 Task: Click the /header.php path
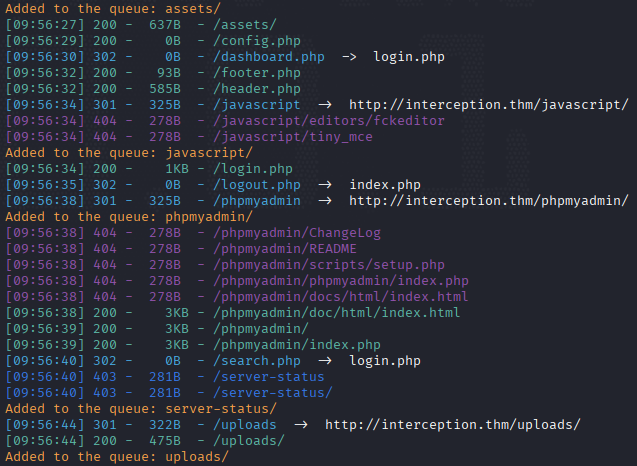(x=257, y=89)
